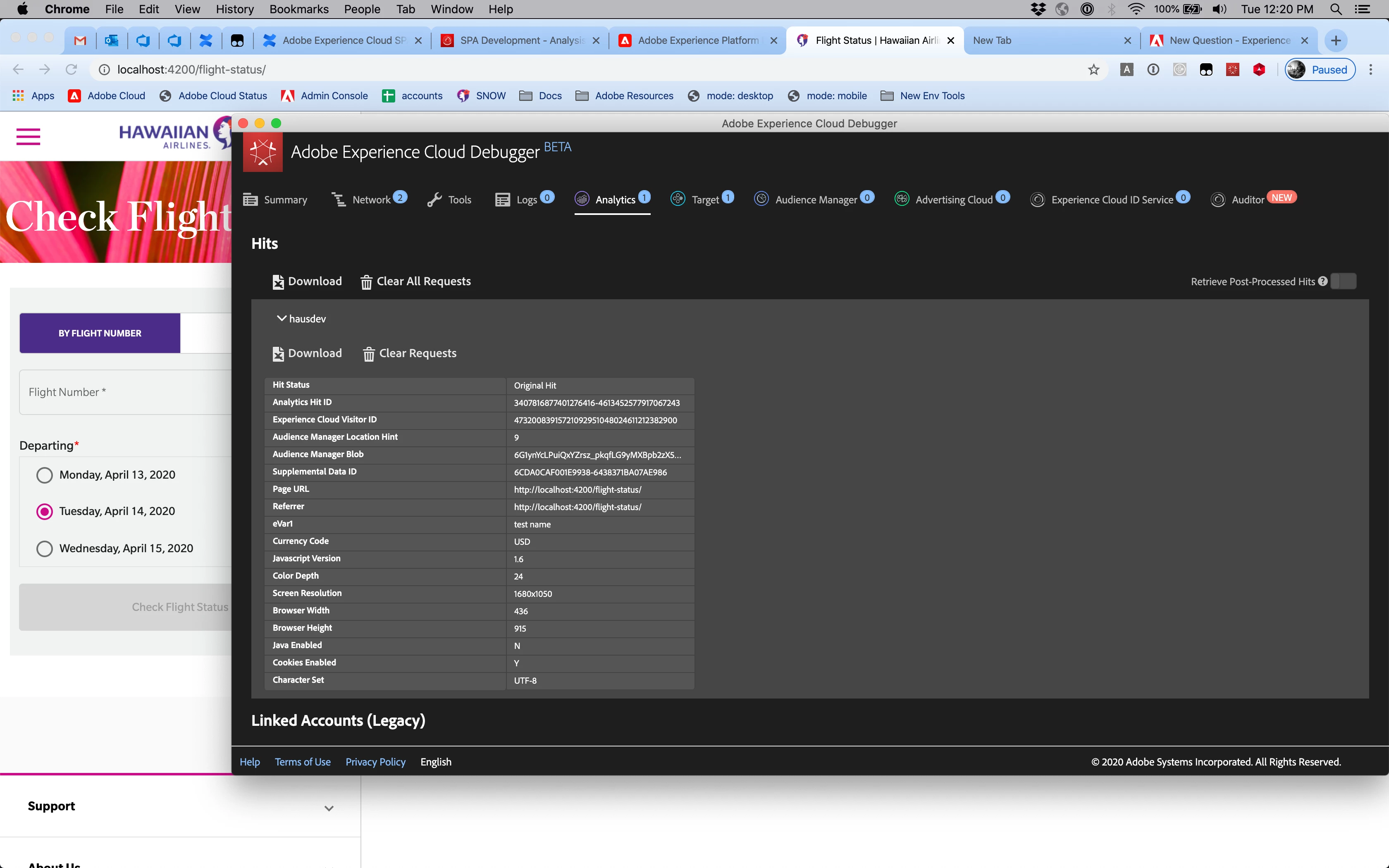This screenshot has width=1389, height=868.
Task: Open the Privacy Policy link
Action: coord(375,762)
